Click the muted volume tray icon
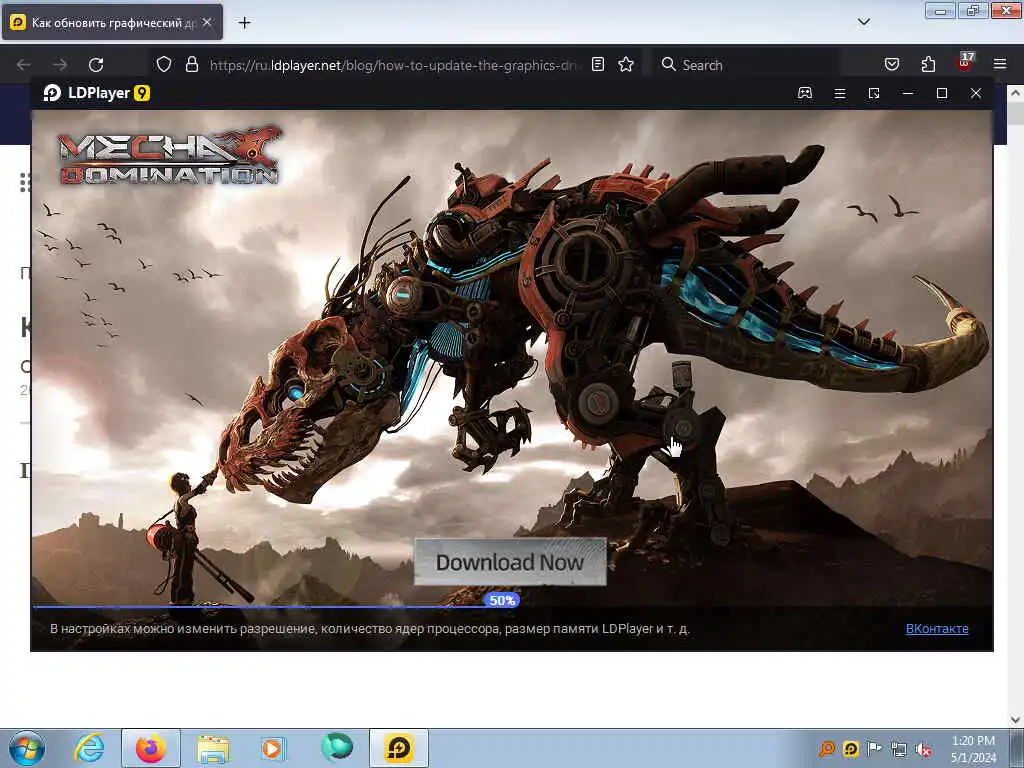Viewport: 1024px width, 768px height. 923,750
